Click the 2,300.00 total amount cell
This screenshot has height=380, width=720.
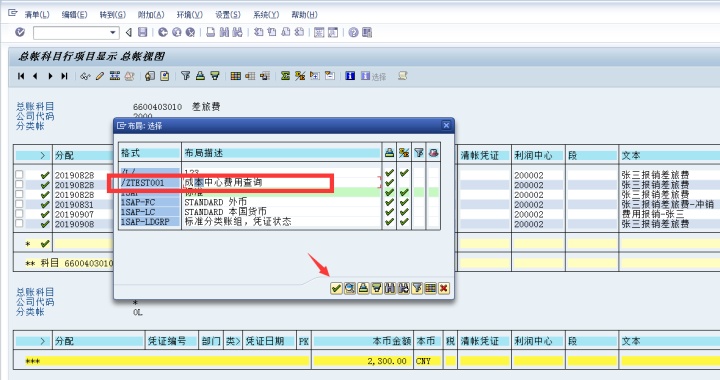coord(363,361)
